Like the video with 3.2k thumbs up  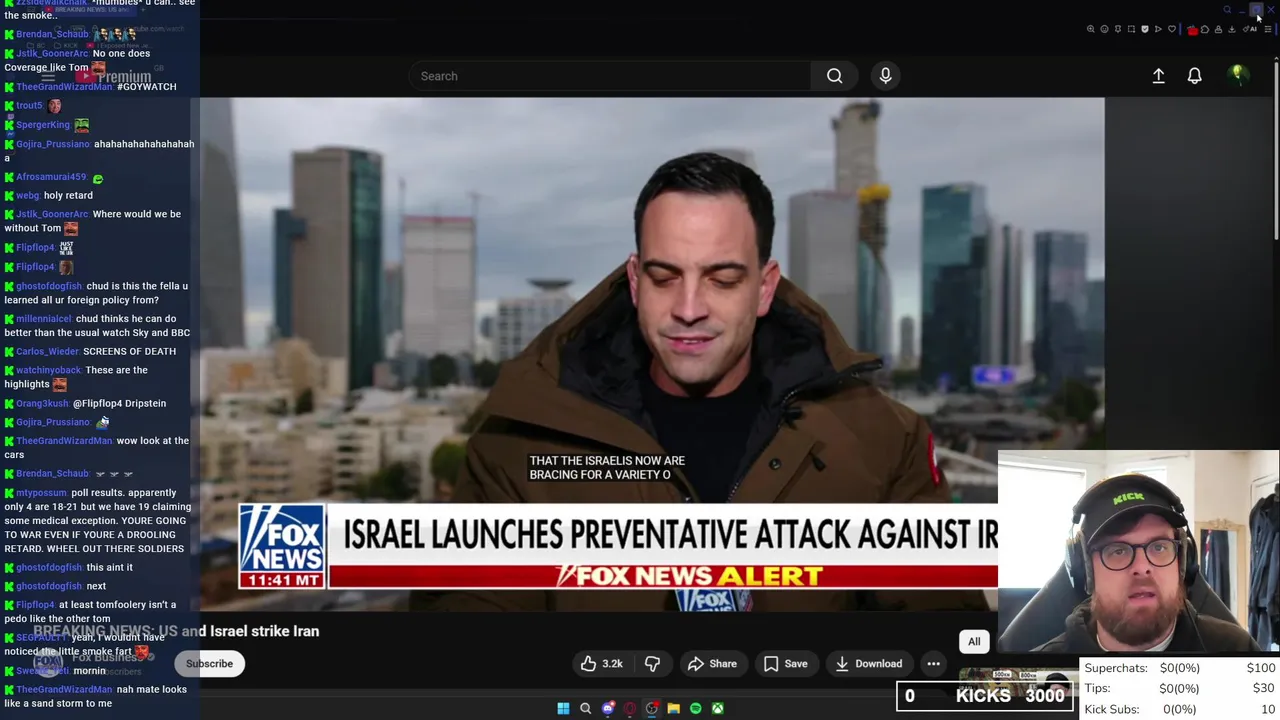pyautogui.click(x=601, y=663)
